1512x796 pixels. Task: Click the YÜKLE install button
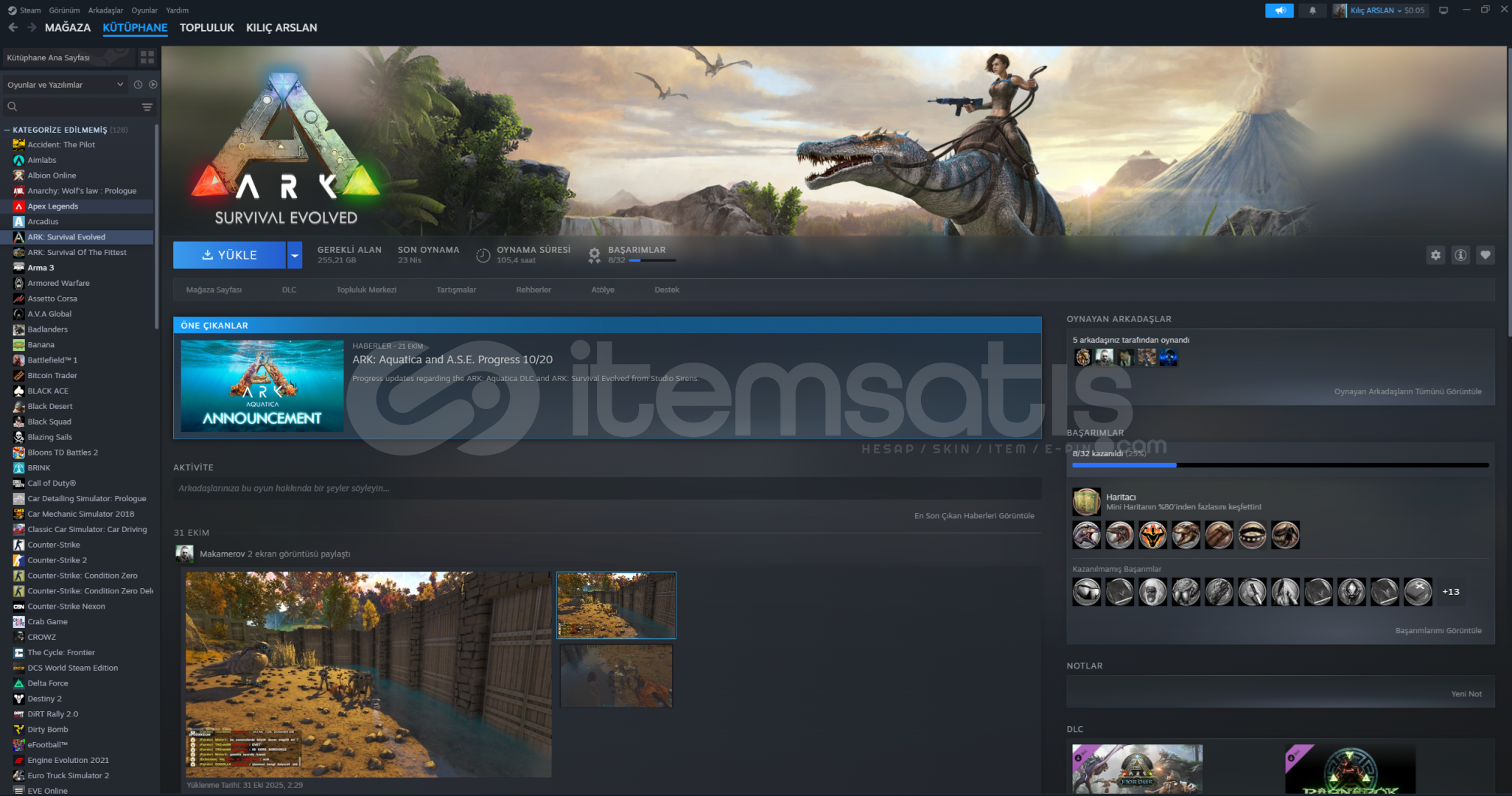pos(229,255)
